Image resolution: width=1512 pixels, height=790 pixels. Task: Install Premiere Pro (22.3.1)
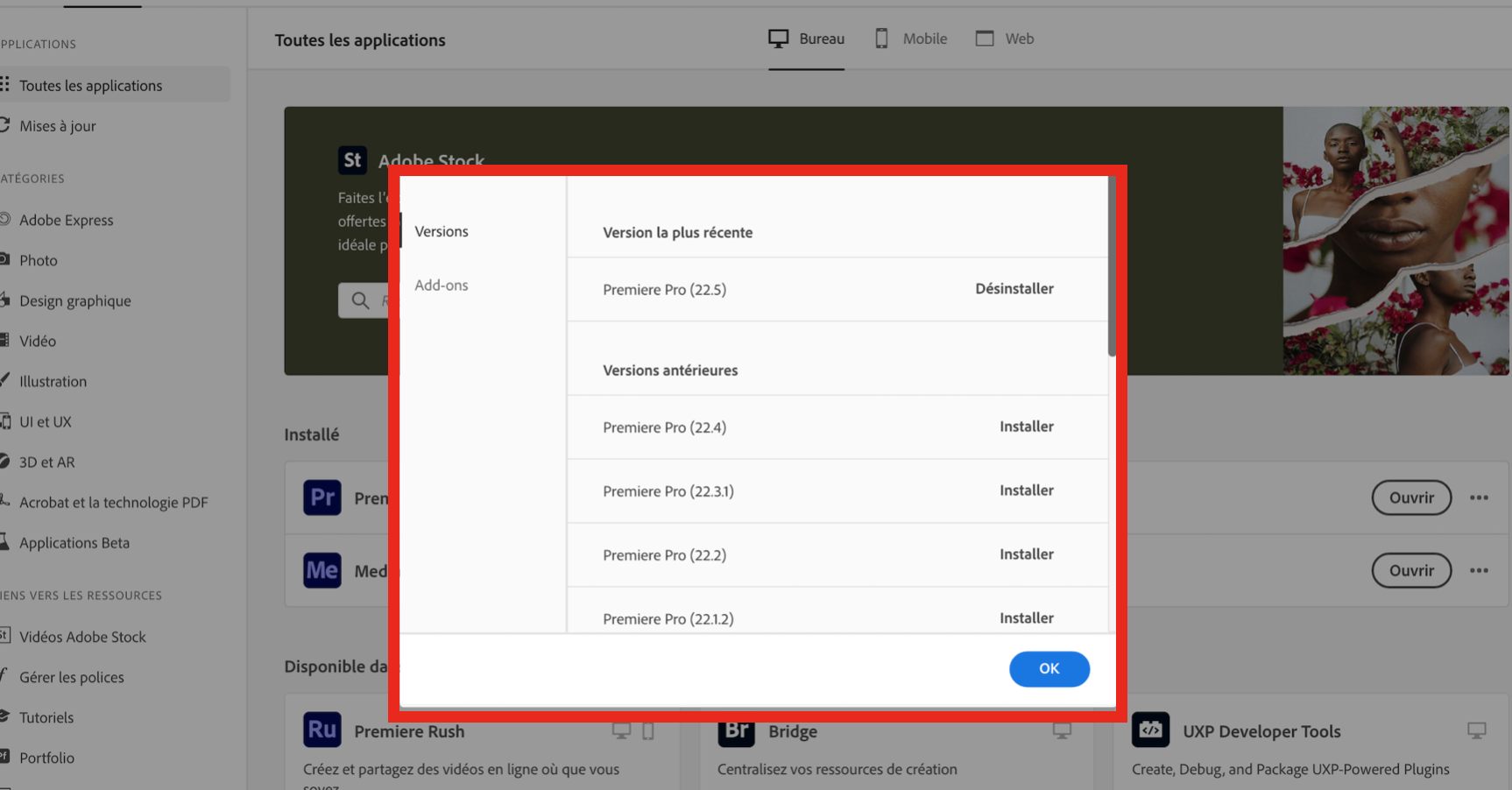pos(1026,490)
